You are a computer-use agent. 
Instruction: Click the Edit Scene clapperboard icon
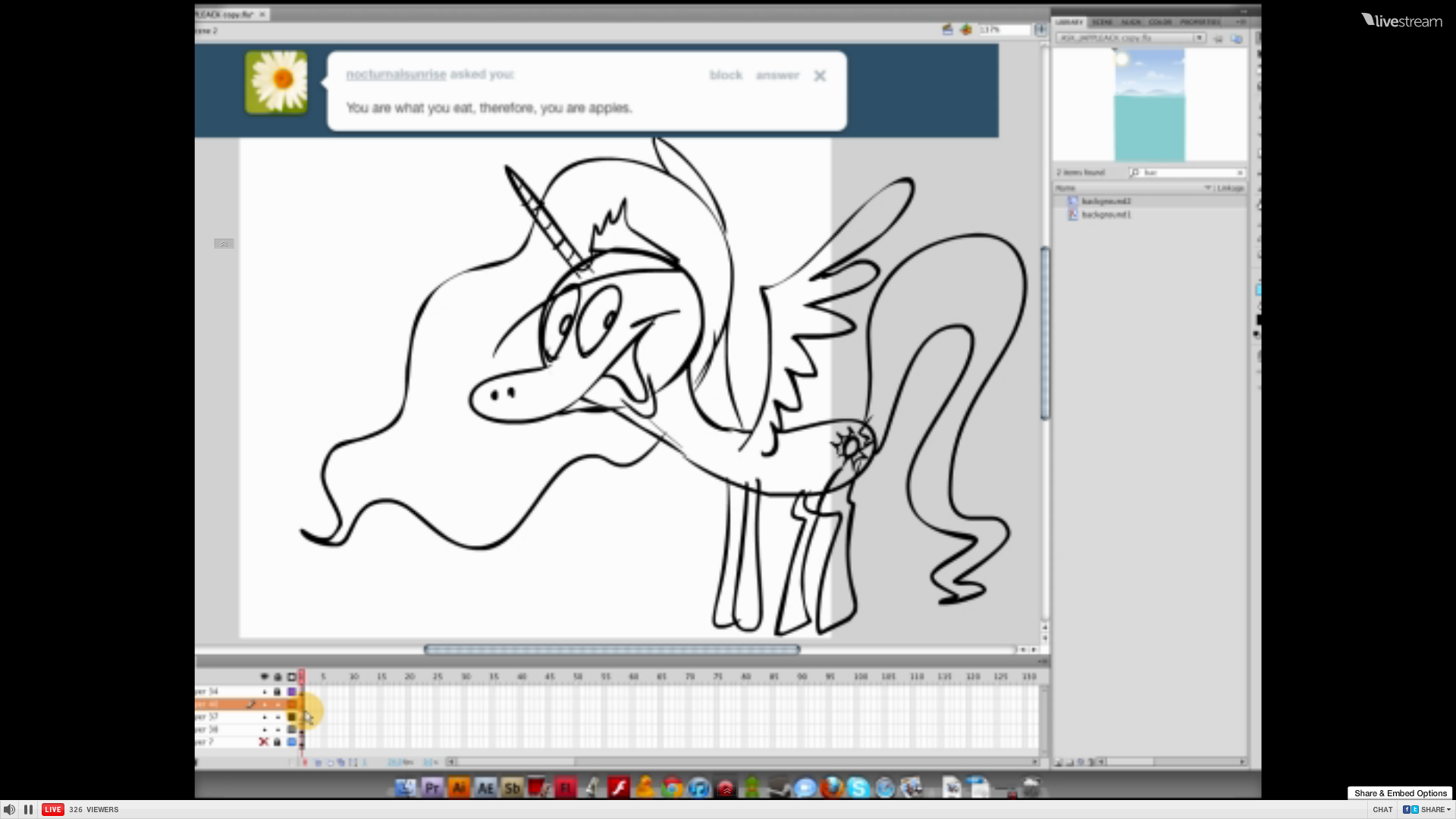coord(947,30)
